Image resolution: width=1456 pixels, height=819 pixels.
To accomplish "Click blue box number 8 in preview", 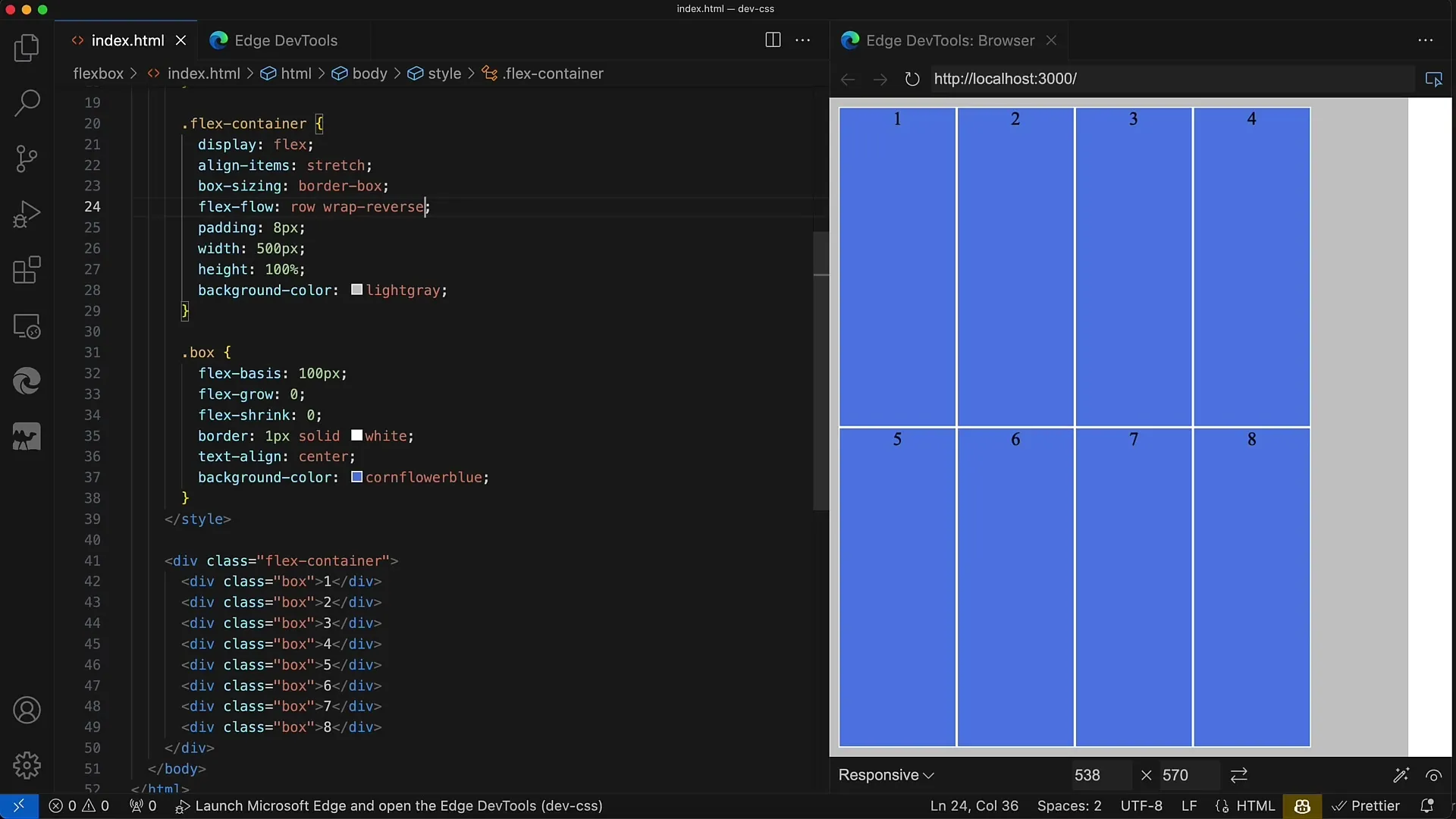I will click(x=1251, y=587).
